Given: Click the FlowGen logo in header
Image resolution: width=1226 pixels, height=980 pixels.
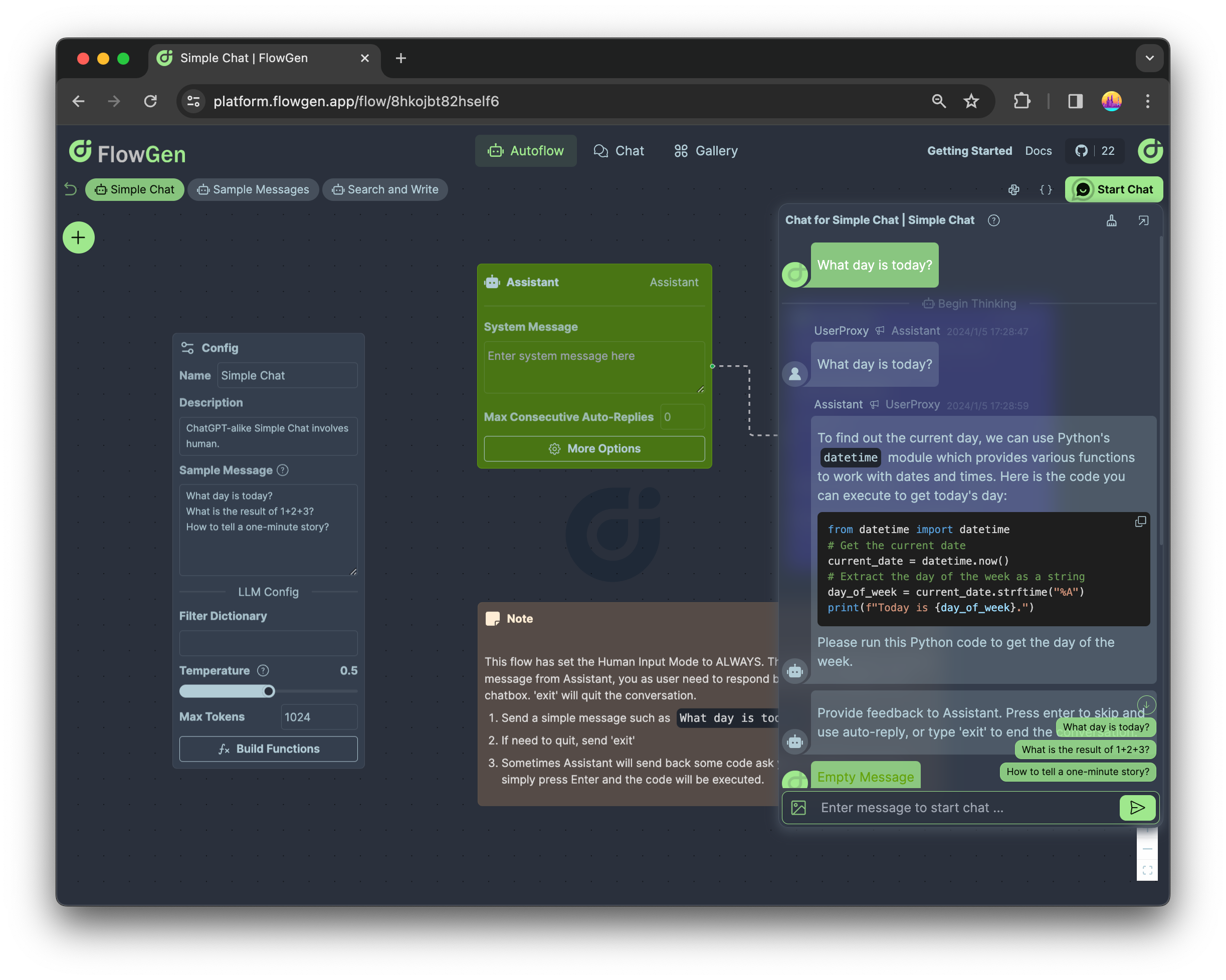Looking at the screenshot, I should (x=127, y=152).
